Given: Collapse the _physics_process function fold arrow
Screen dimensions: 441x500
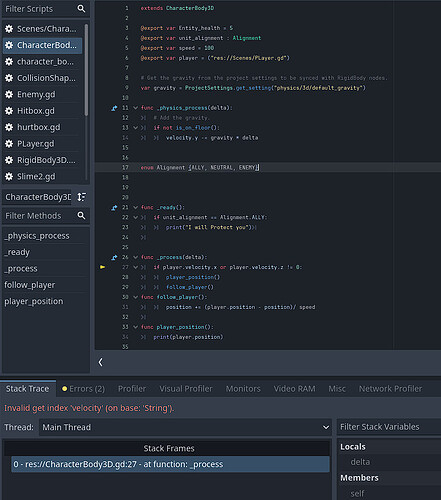Looking at the screenshot, I should 135,108.
